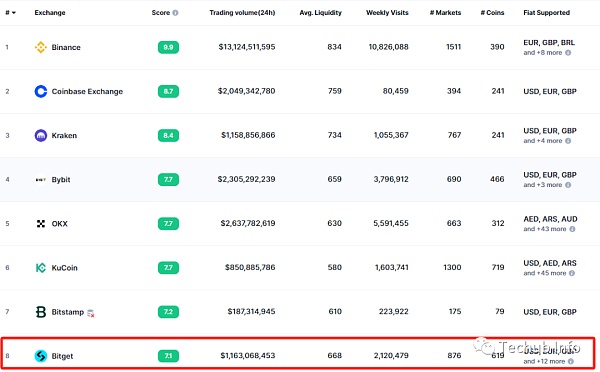The height and width of the screenshot is (372, 600).
Task: Open the OKX exchange link
Action: [59, 224]
